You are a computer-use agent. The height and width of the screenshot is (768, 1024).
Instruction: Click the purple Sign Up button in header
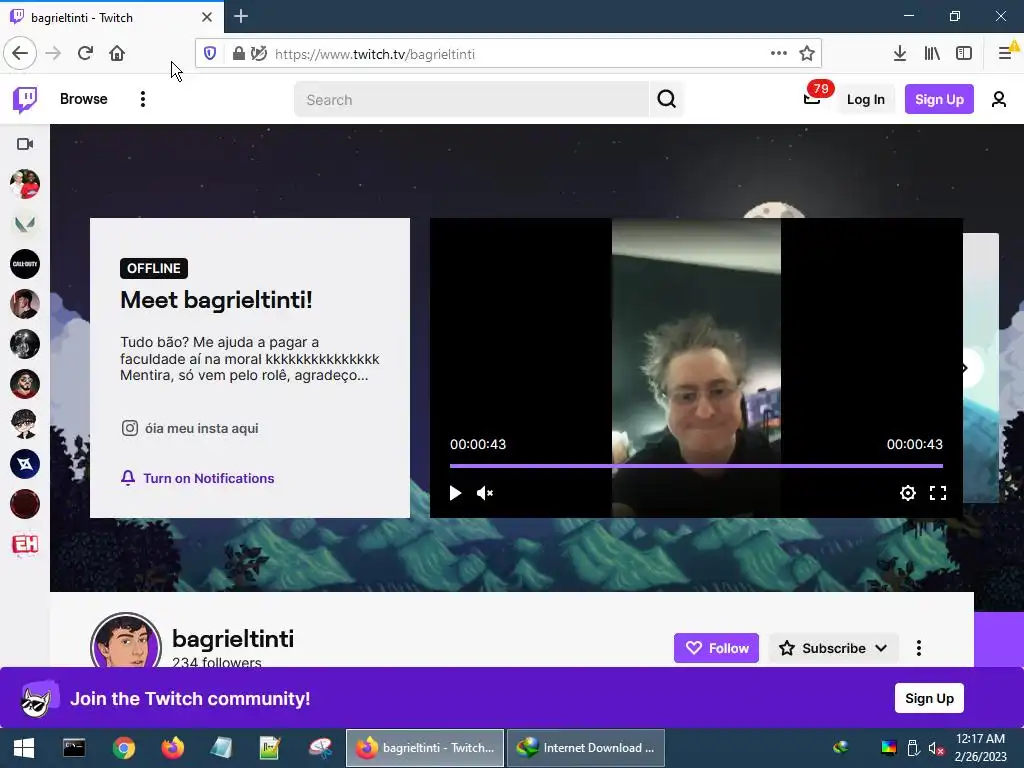(x=938, y=99)
